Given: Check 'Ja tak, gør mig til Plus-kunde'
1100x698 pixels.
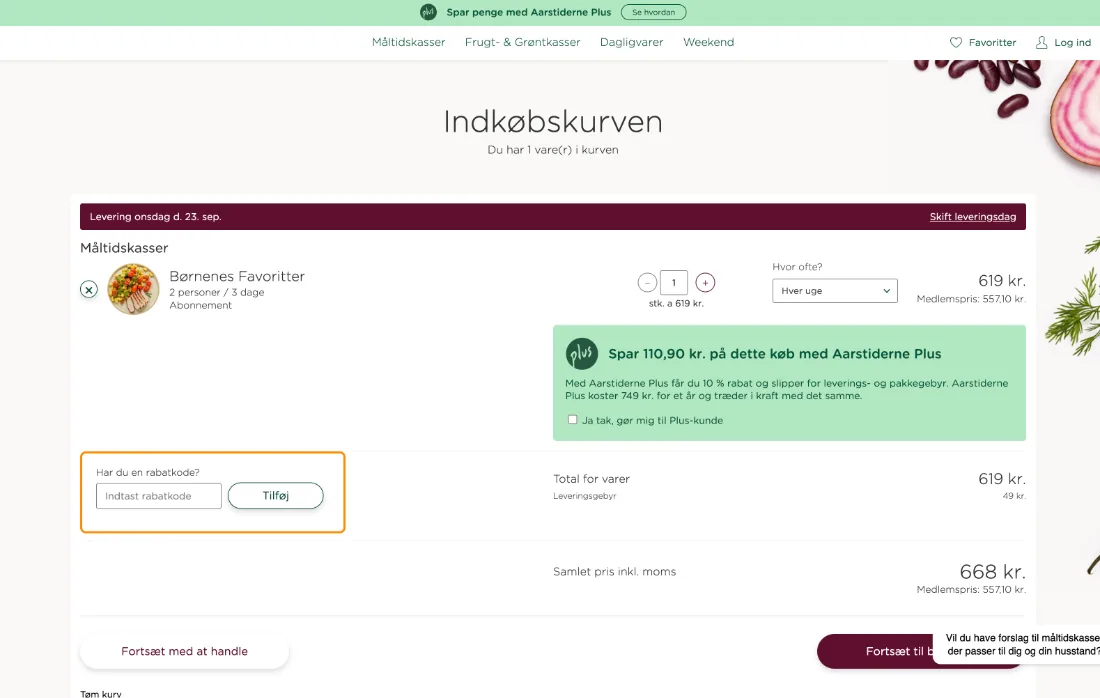Looking at the screenshot, I should click(x=572, y=420).
